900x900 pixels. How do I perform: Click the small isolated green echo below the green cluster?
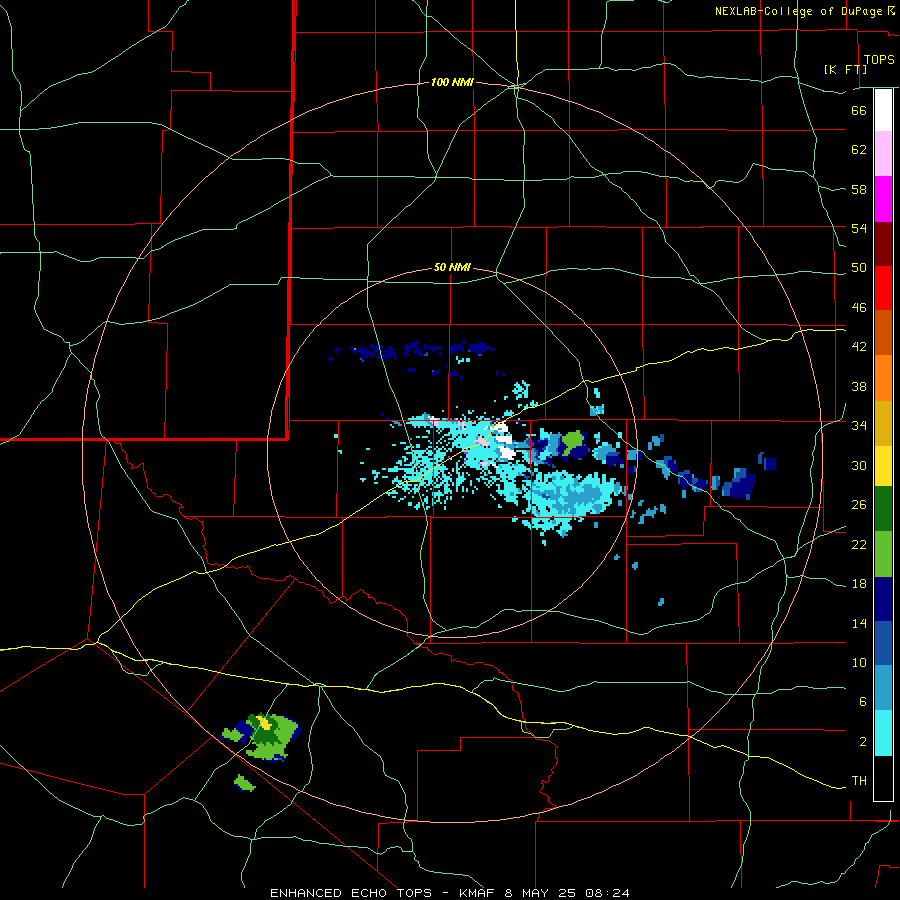pyautogui.click(x=245, y=783)
